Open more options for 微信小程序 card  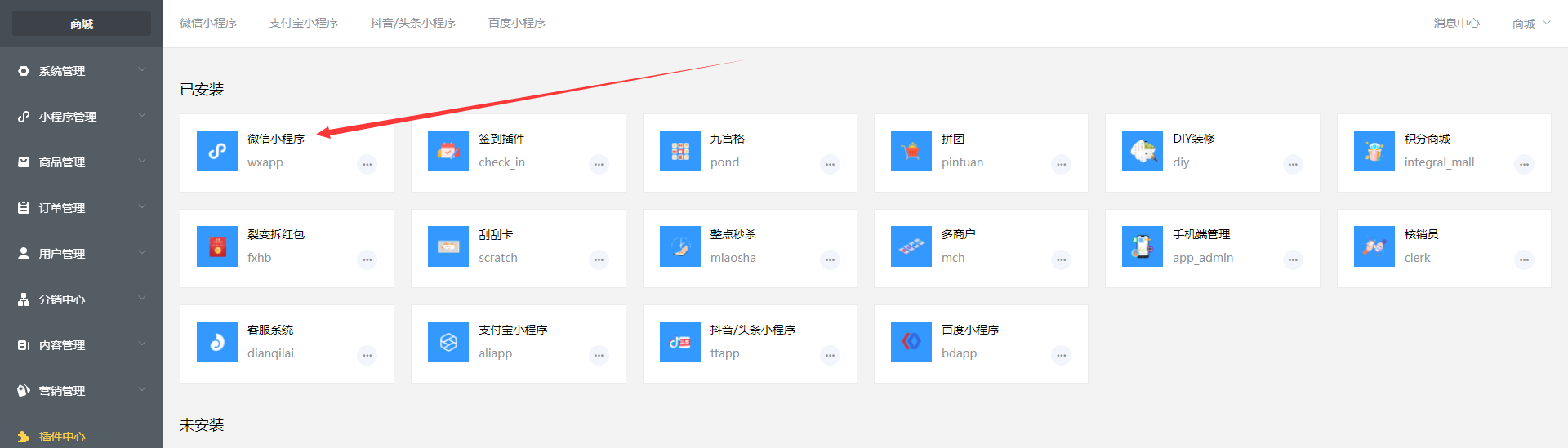tap(367, 164)
